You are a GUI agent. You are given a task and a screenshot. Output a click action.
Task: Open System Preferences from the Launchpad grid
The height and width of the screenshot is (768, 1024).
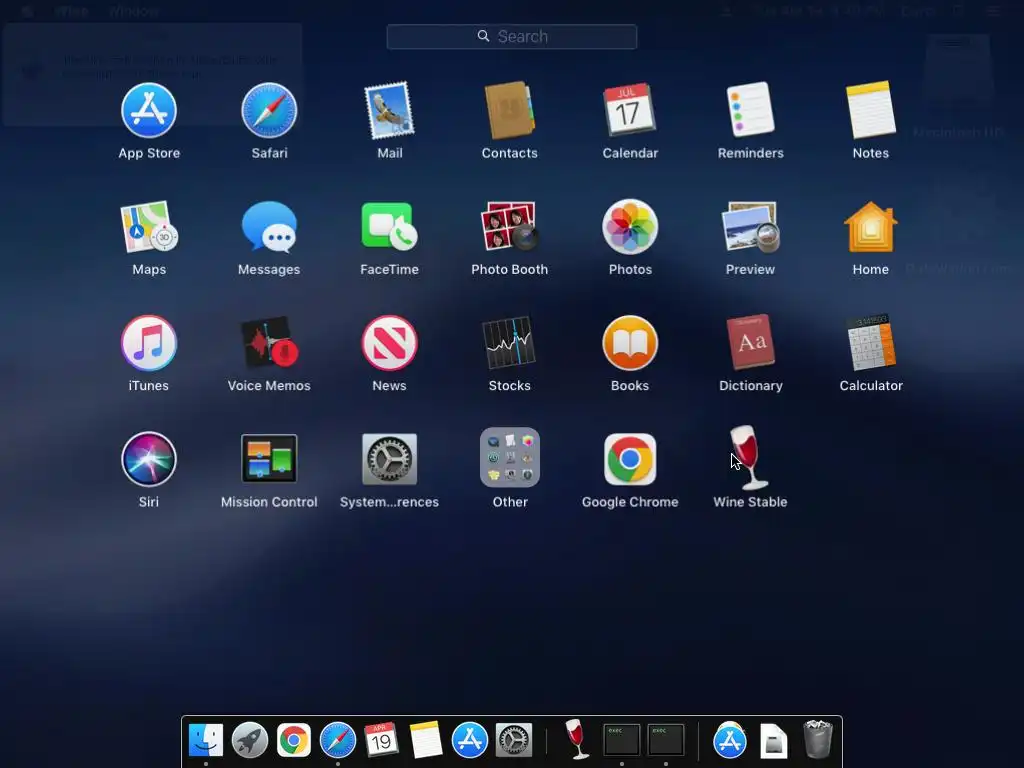[389, 459]
